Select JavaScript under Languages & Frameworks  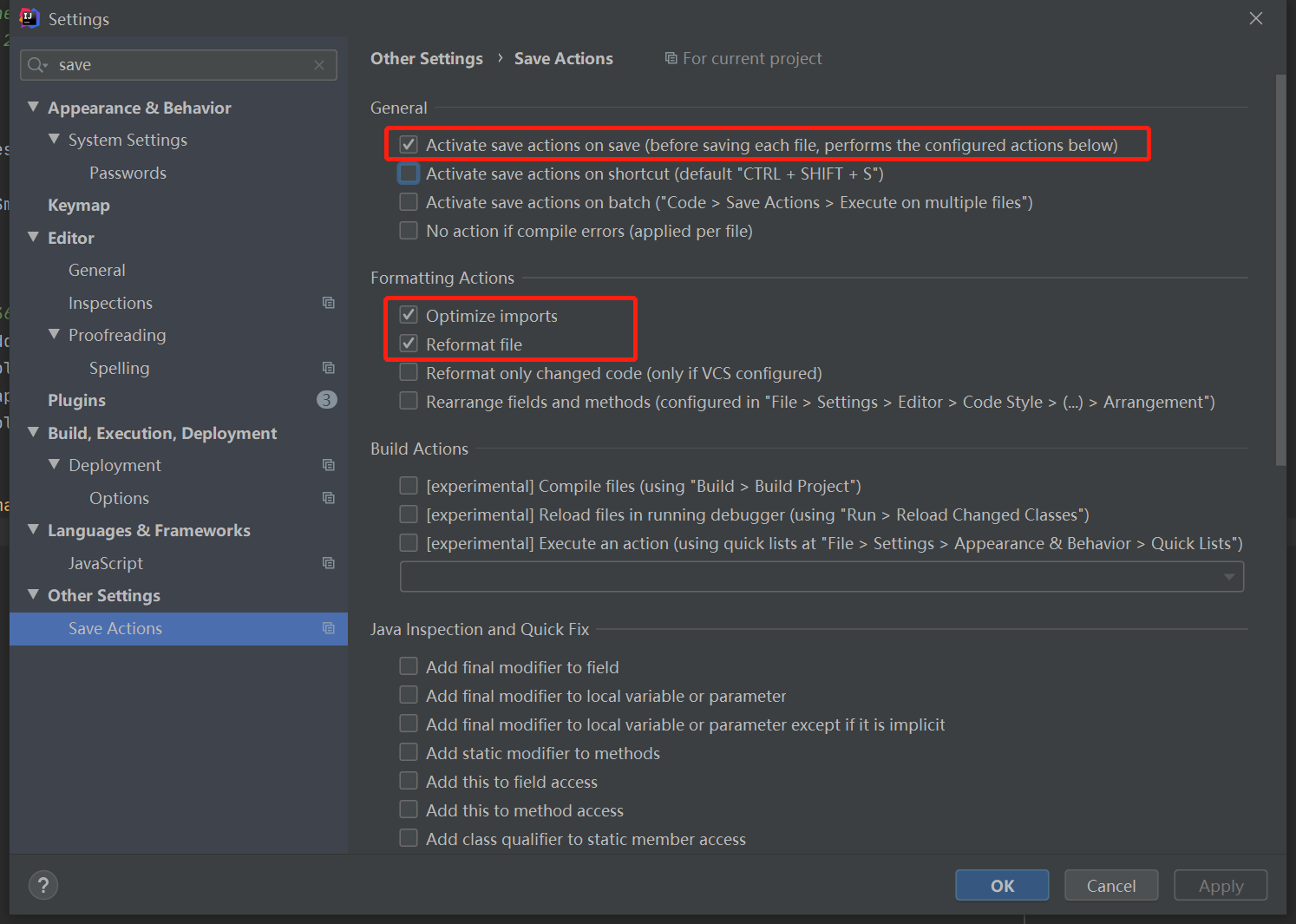(106, 563)
